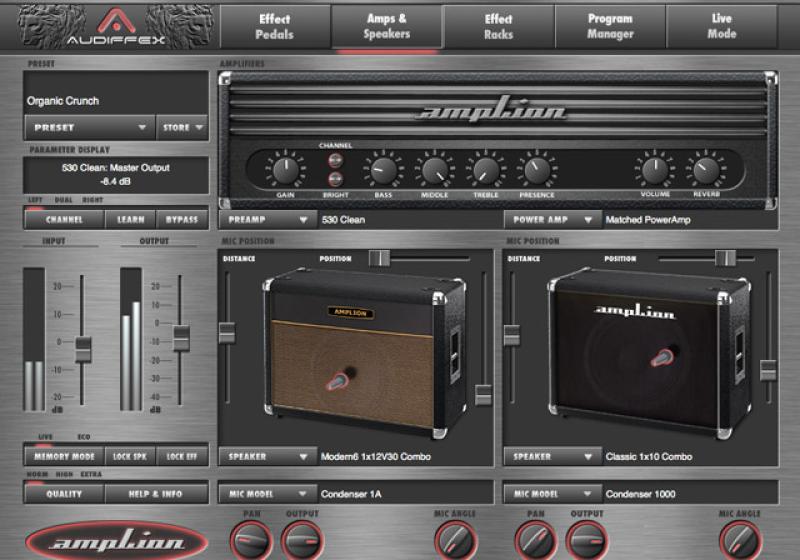Click the Audiffex logo in the header
800x560 pixels.
pyautogui.click(x=116, y=26)
